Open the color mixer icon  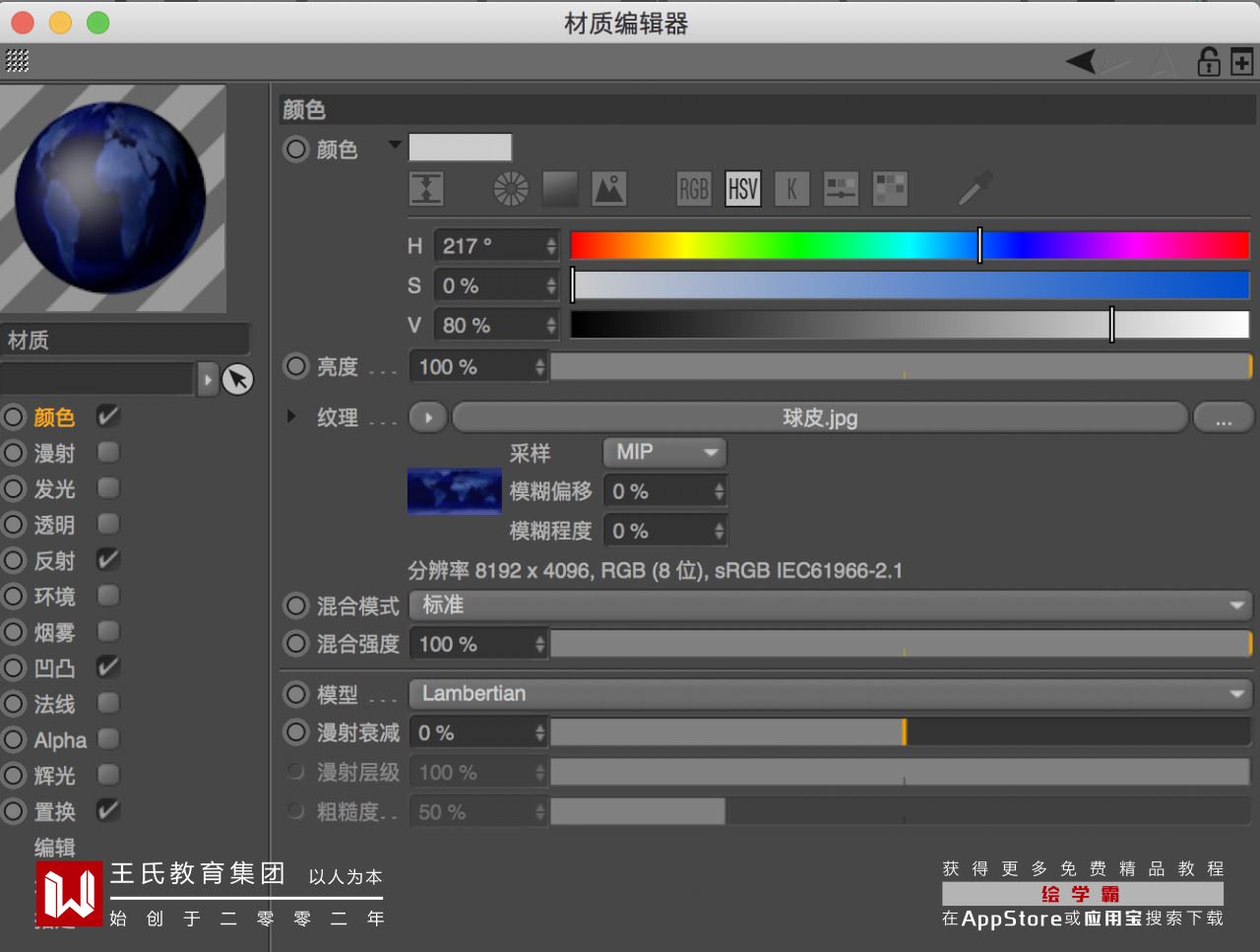coord(842,189)
